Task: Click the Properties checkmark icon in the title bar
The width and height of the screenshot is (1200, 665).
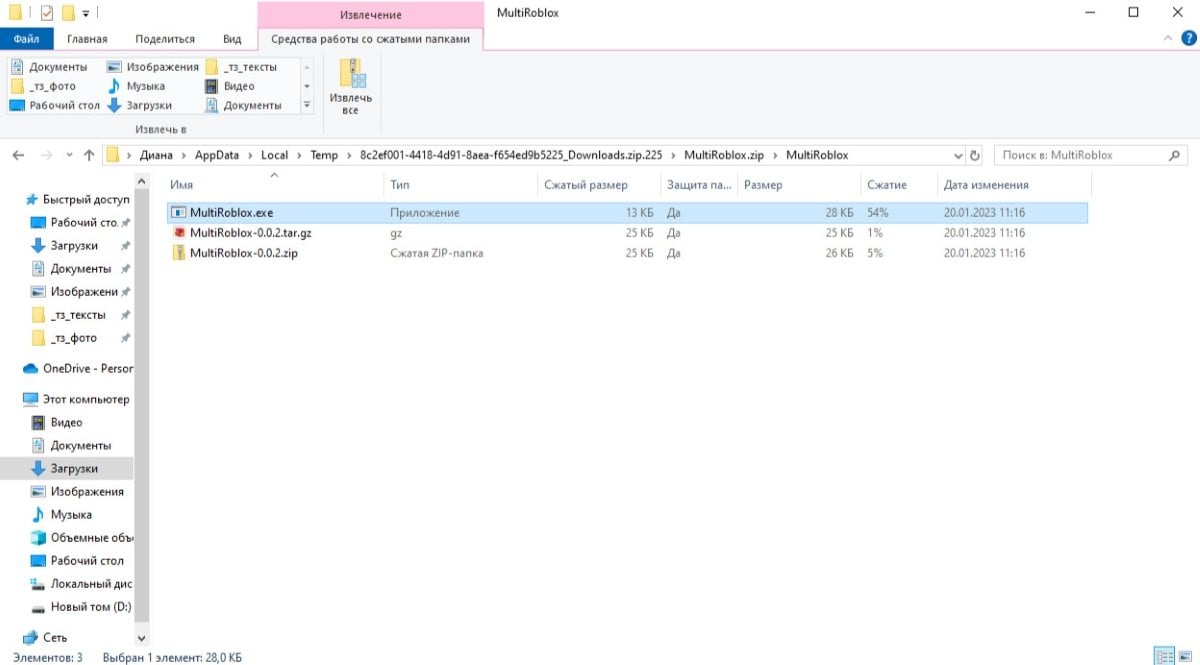Action: pyautogui.click(x=47, y=13)
